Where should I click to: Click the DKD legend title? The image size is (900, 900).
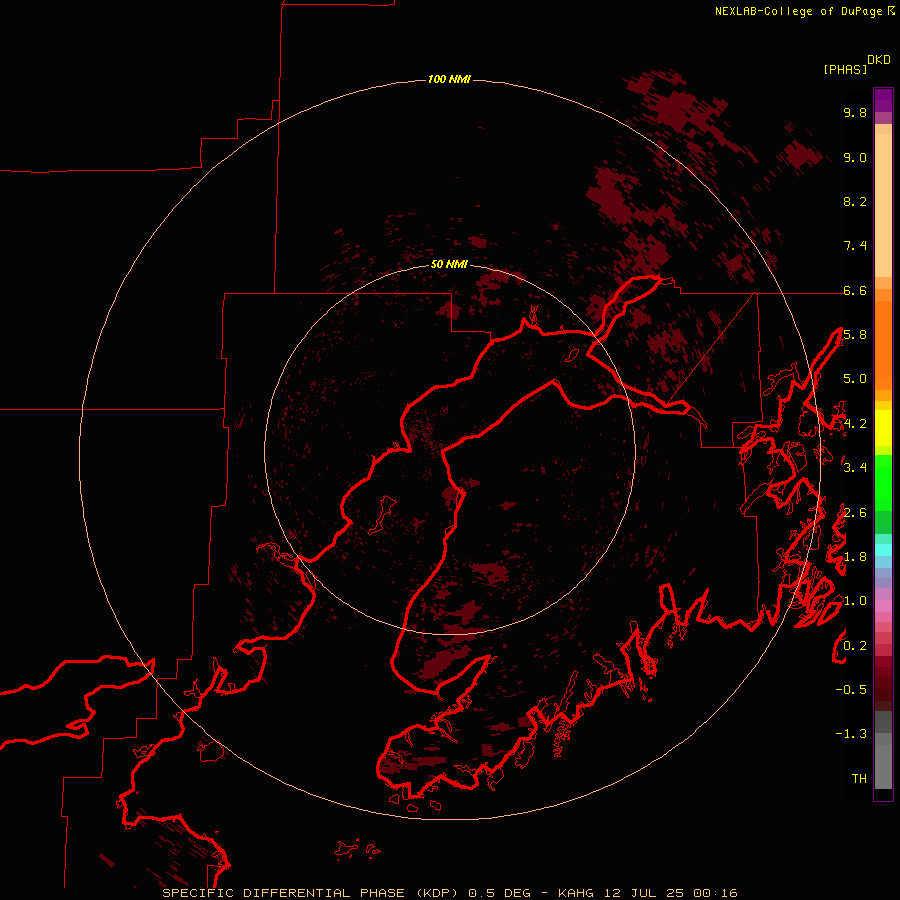click(879, 60)
